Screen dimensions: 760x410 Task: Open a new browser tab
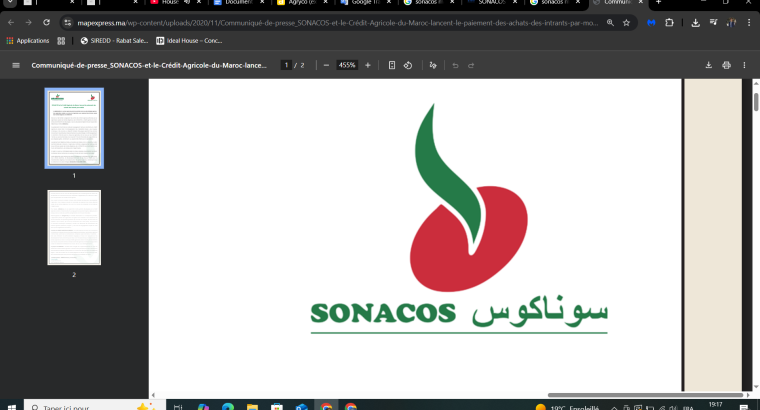tap(658, 2)
